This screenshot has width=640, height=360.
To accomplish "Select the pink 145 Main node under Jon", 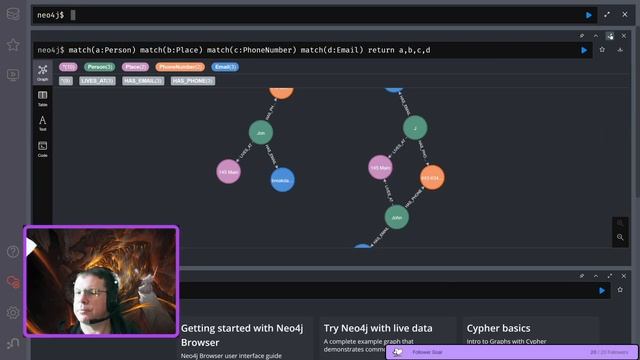I will click(x=229, y=172).
